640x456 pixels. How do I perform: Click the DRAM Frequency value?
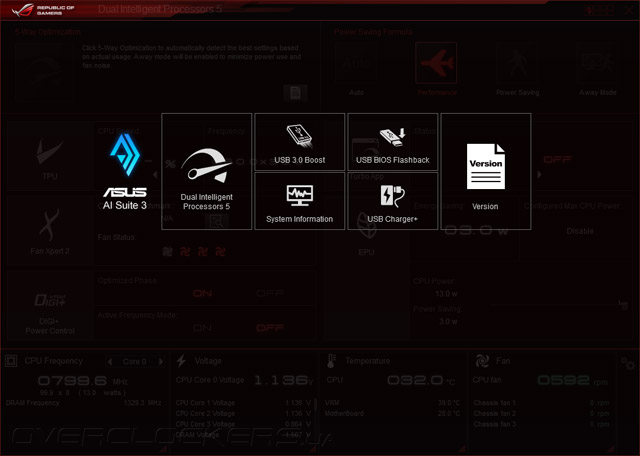click(x=142, y=403)
